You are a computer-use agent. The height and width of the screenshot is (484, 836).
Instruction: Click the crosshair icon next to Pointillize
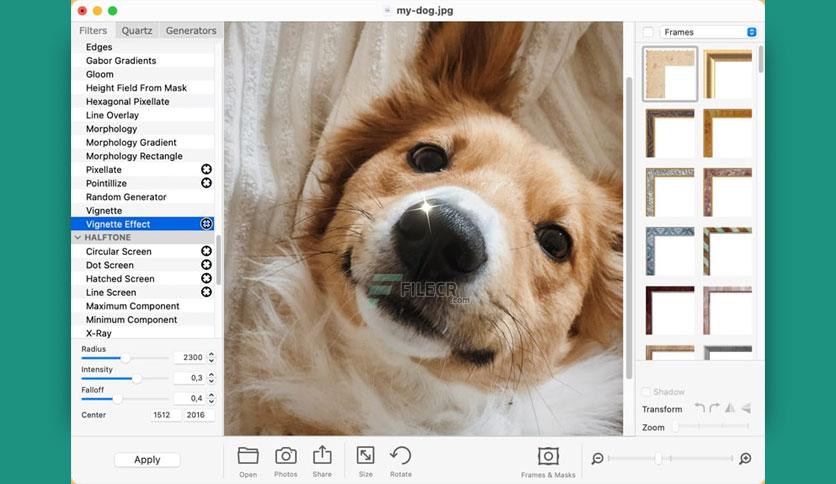(x=206, y=183)
